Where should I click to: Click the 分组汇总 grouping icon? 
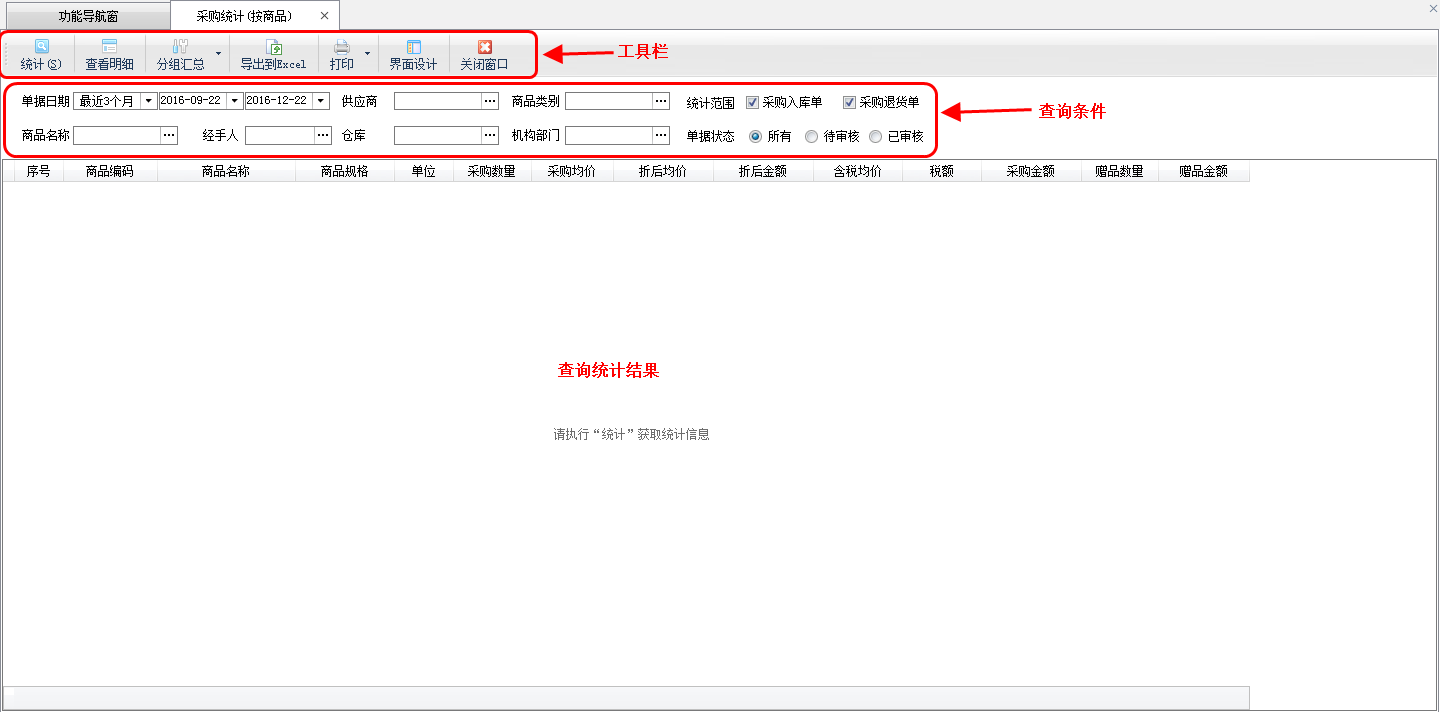pyautogui.click(x=180, y=47)
